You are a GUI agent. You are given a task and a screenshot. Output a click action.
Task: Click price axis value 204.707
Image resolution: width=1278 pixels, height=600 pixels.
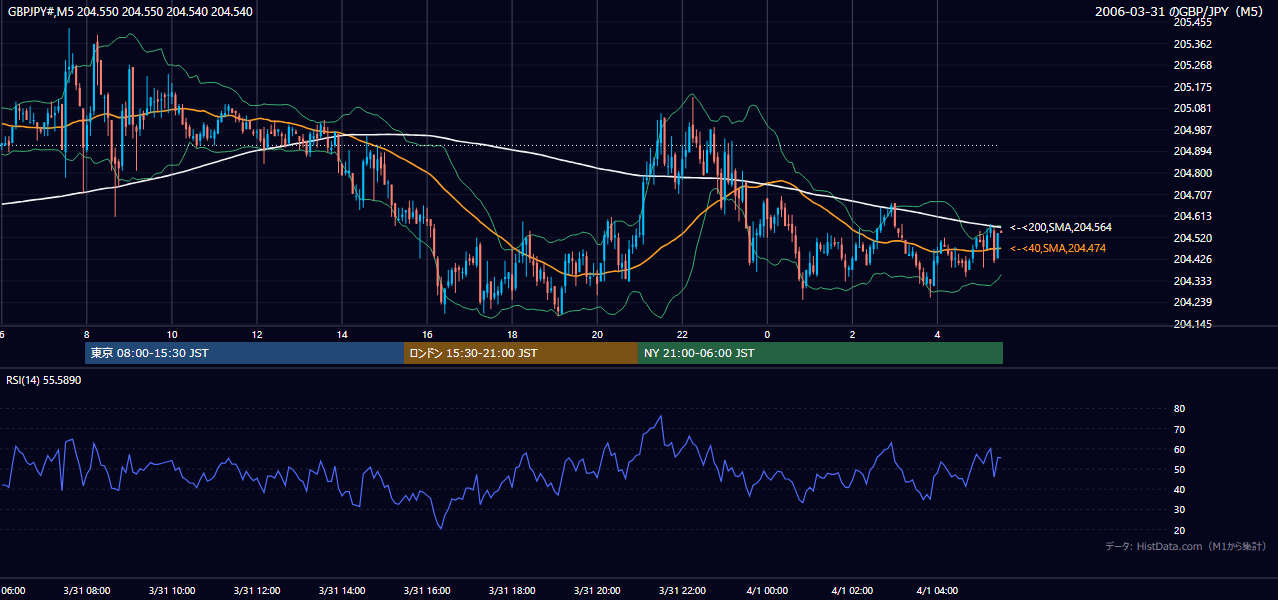tap(1192, 195)
